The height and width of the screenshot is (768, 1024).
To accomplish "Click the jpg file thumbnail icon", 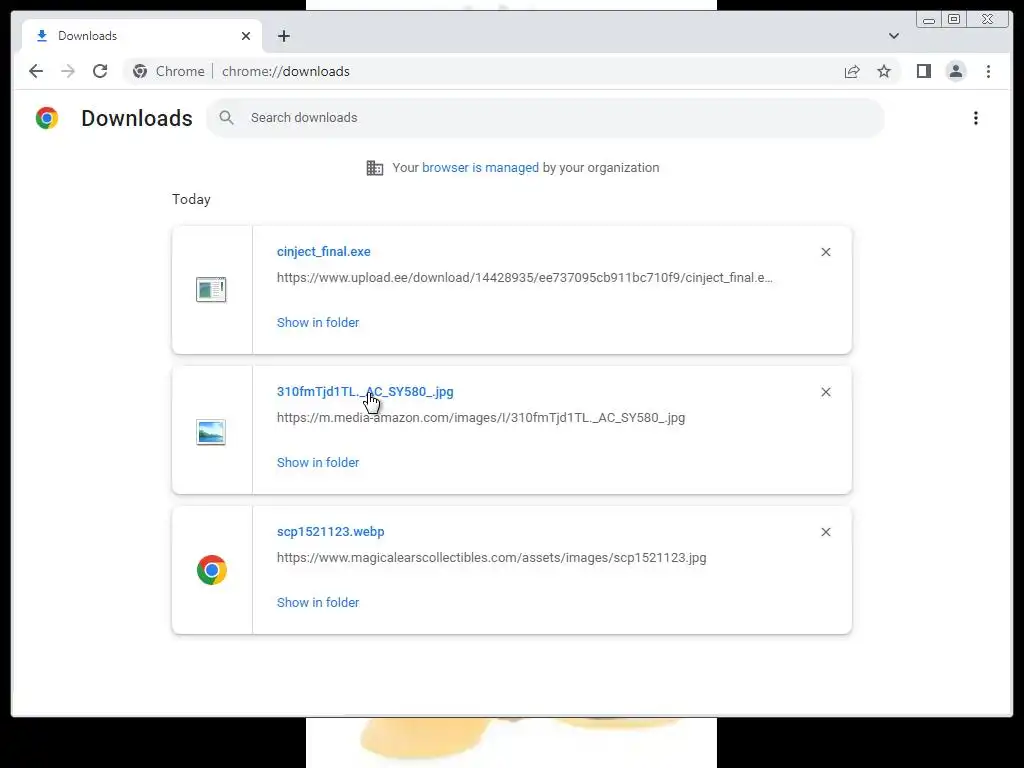I will tap(211, 432).
